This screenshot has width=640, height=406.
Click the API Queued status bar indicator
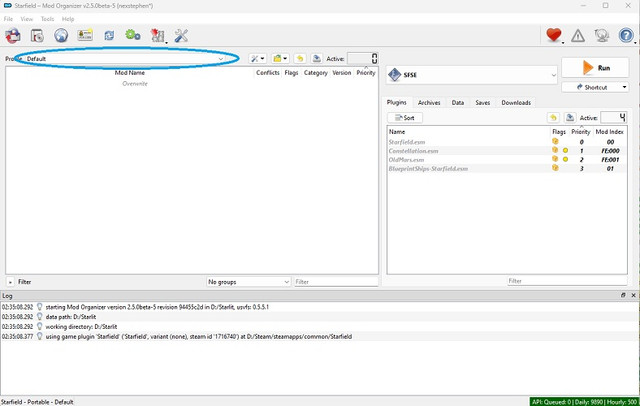coord(584,402)
